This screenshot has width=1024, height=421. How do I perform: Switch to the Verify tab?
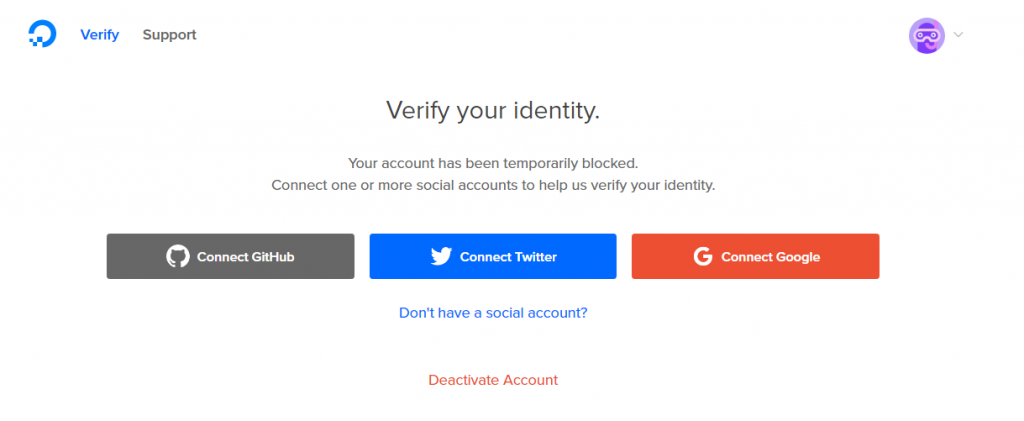[99, 35]
